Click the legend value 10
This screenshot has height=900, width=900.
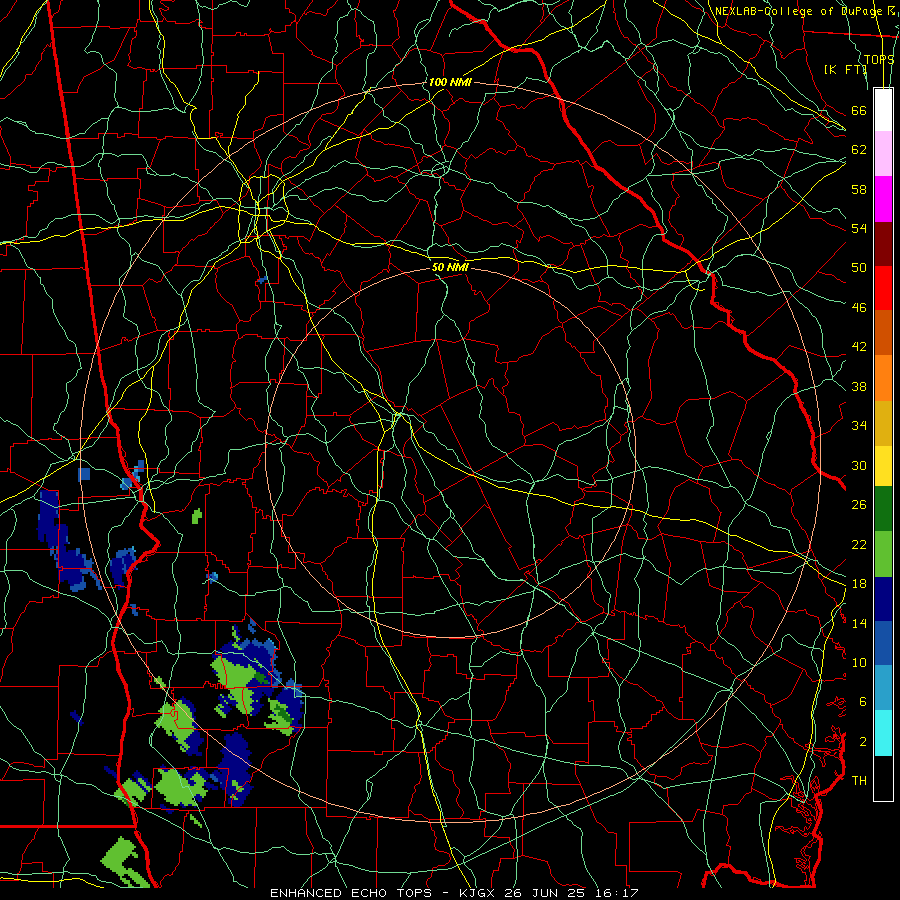(x=859, y=662)
